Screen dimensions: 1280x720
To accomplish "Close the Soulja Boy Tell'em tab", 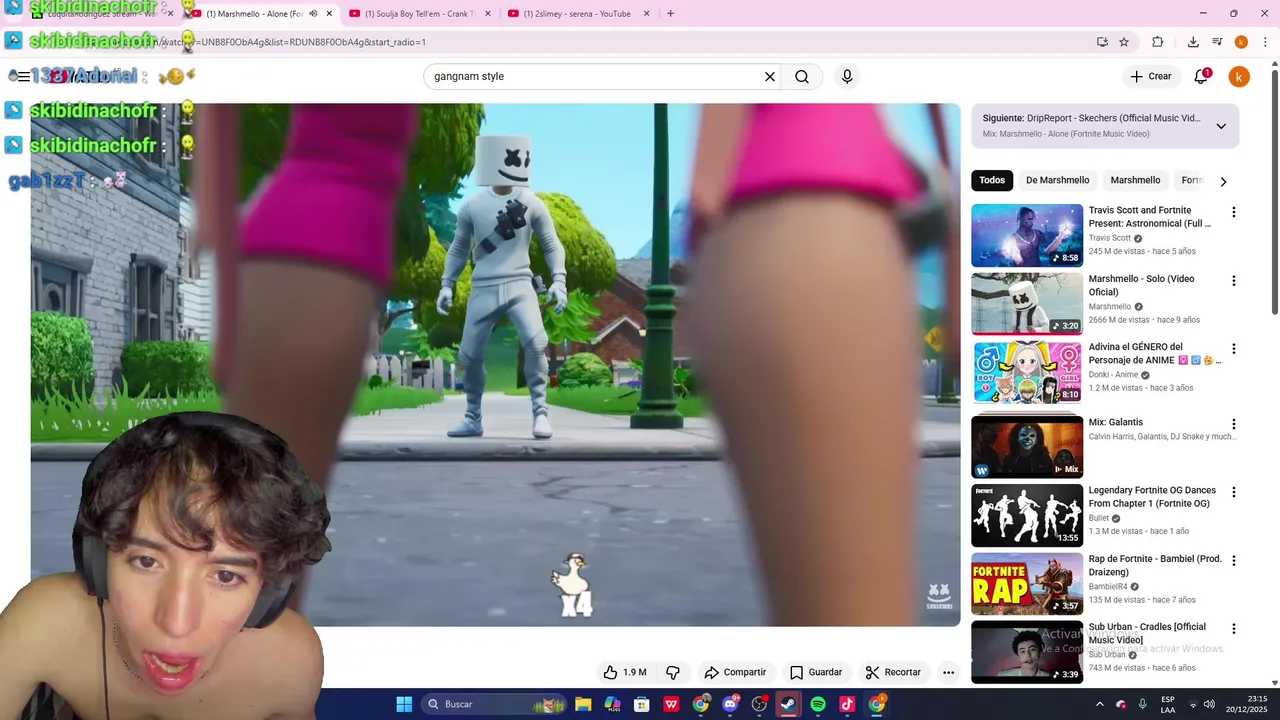I will pyautogui.click(x=487, y=14).
